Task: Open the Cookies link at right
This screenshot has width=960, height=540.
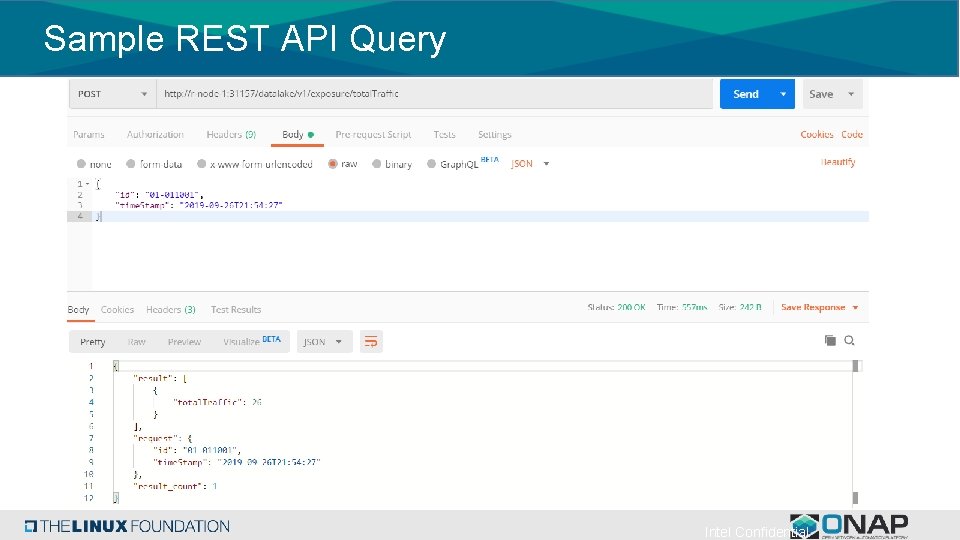Action: [x=817, y=134]
